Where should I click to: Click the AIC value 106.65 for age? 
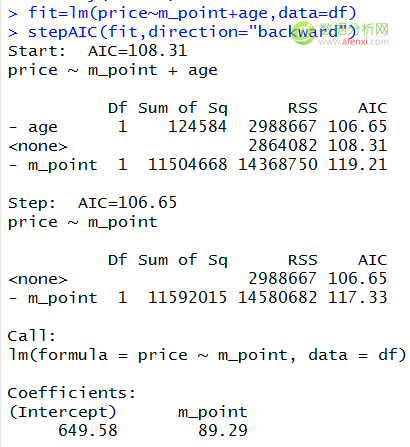[357, 127]
